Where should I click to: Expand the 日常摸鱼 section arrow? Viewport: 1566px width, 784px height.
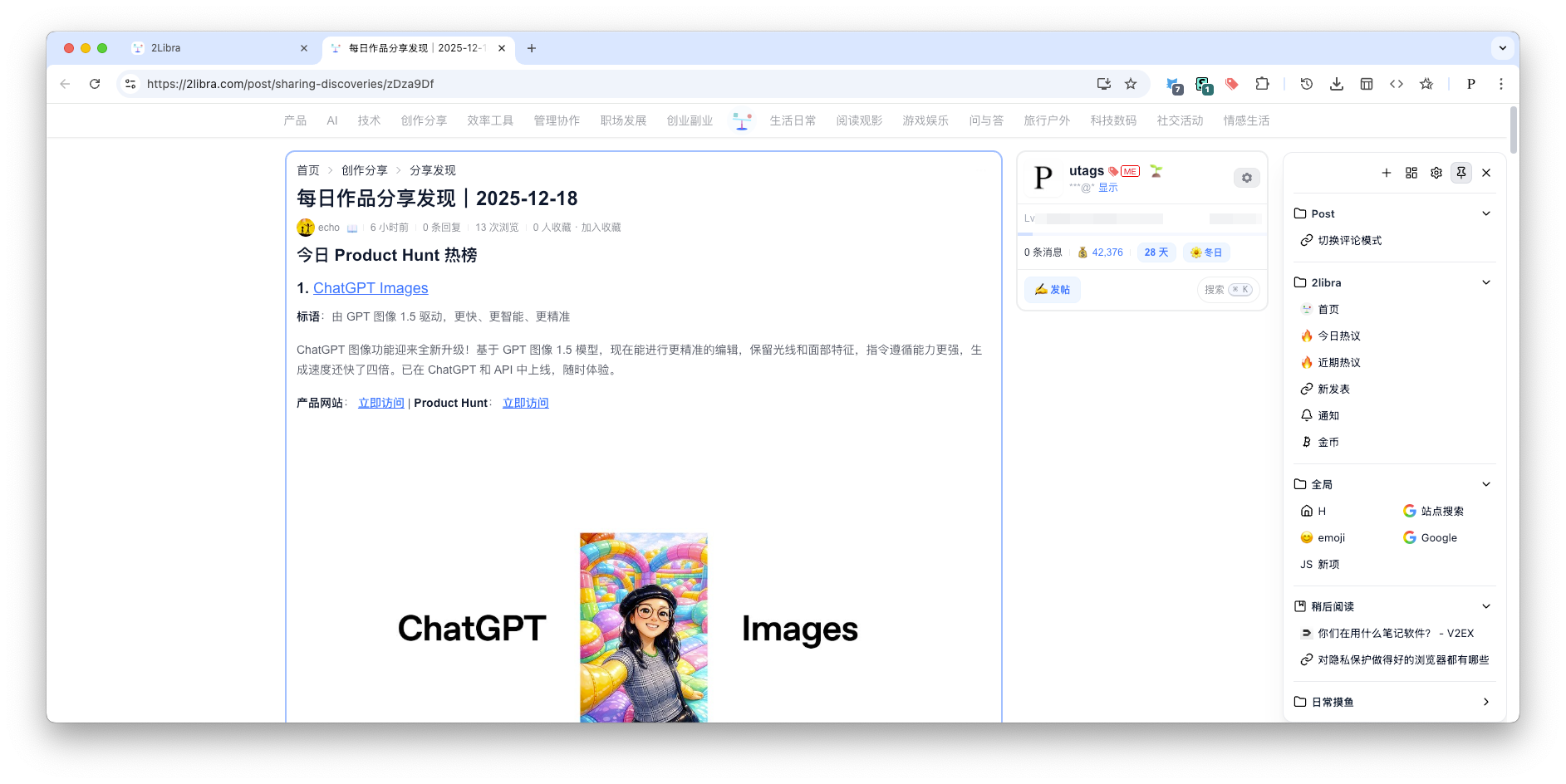click(x=1486, y=702)
